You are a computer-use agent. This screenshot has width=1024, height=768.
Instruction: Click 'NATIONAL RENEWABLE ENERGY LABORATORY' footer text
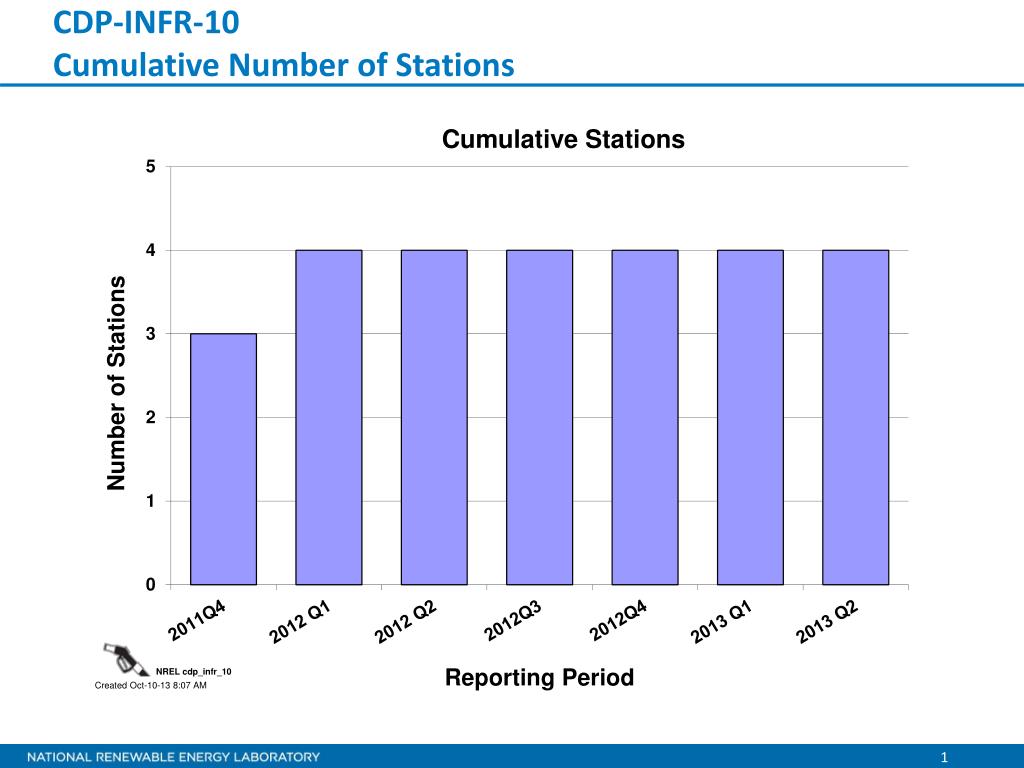point(173,757)
